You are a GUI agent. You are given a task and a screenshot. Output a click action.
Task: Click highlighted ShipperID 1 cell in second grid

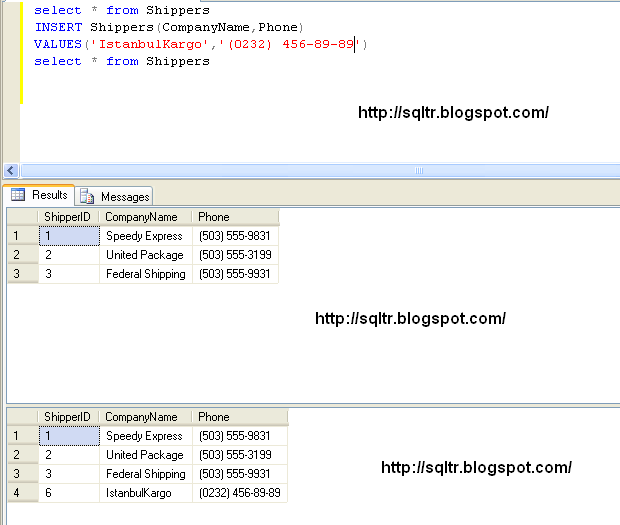(69, 436)
